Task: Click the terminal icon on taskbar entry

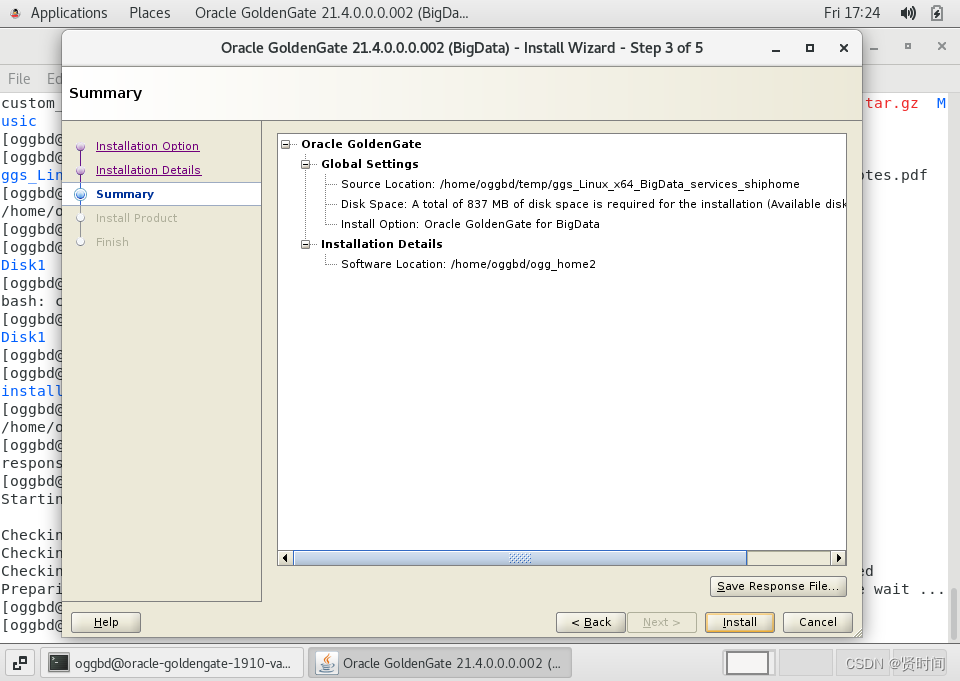Action: coord(59,663)
